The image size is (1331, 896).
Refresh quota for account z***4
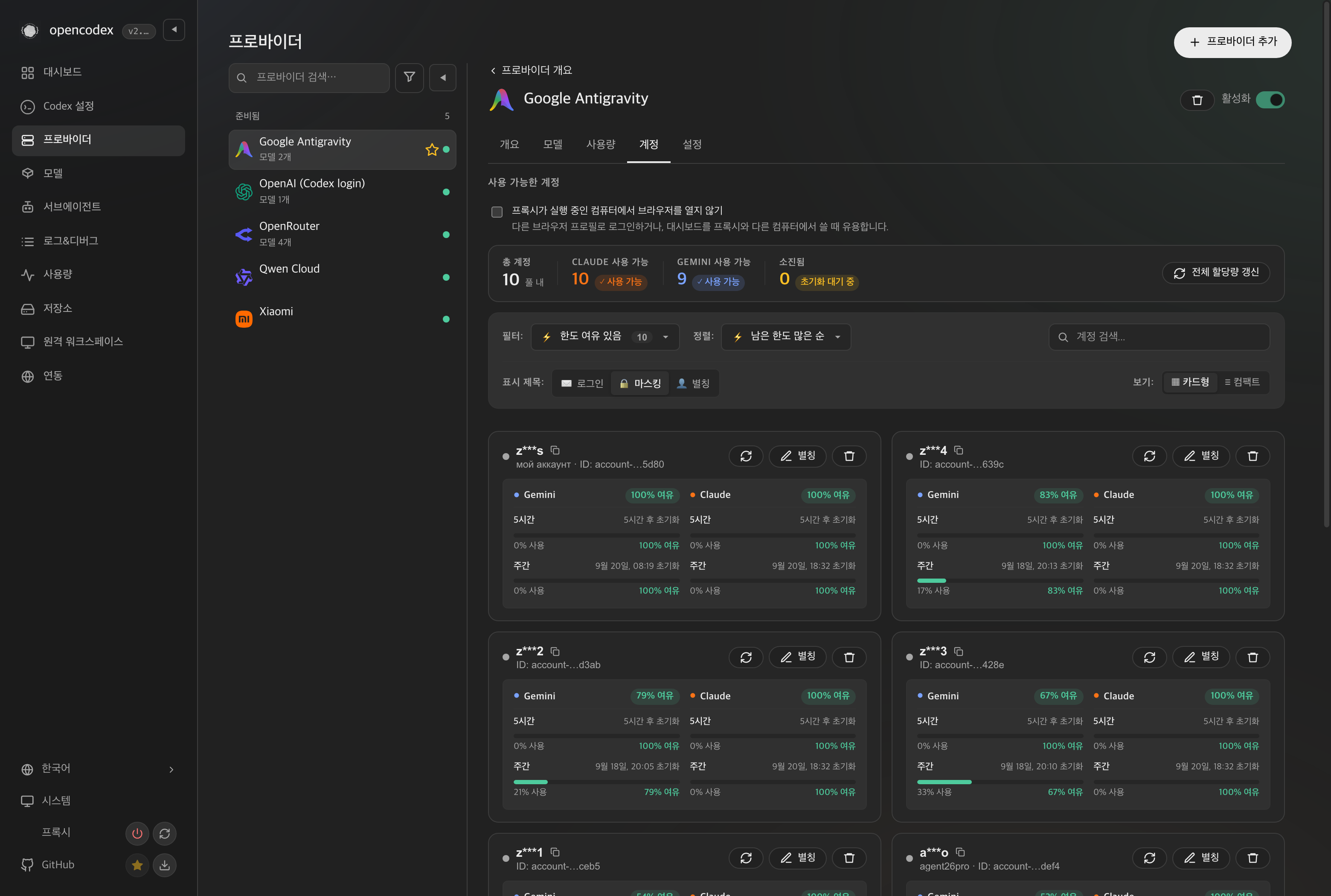1149,456
